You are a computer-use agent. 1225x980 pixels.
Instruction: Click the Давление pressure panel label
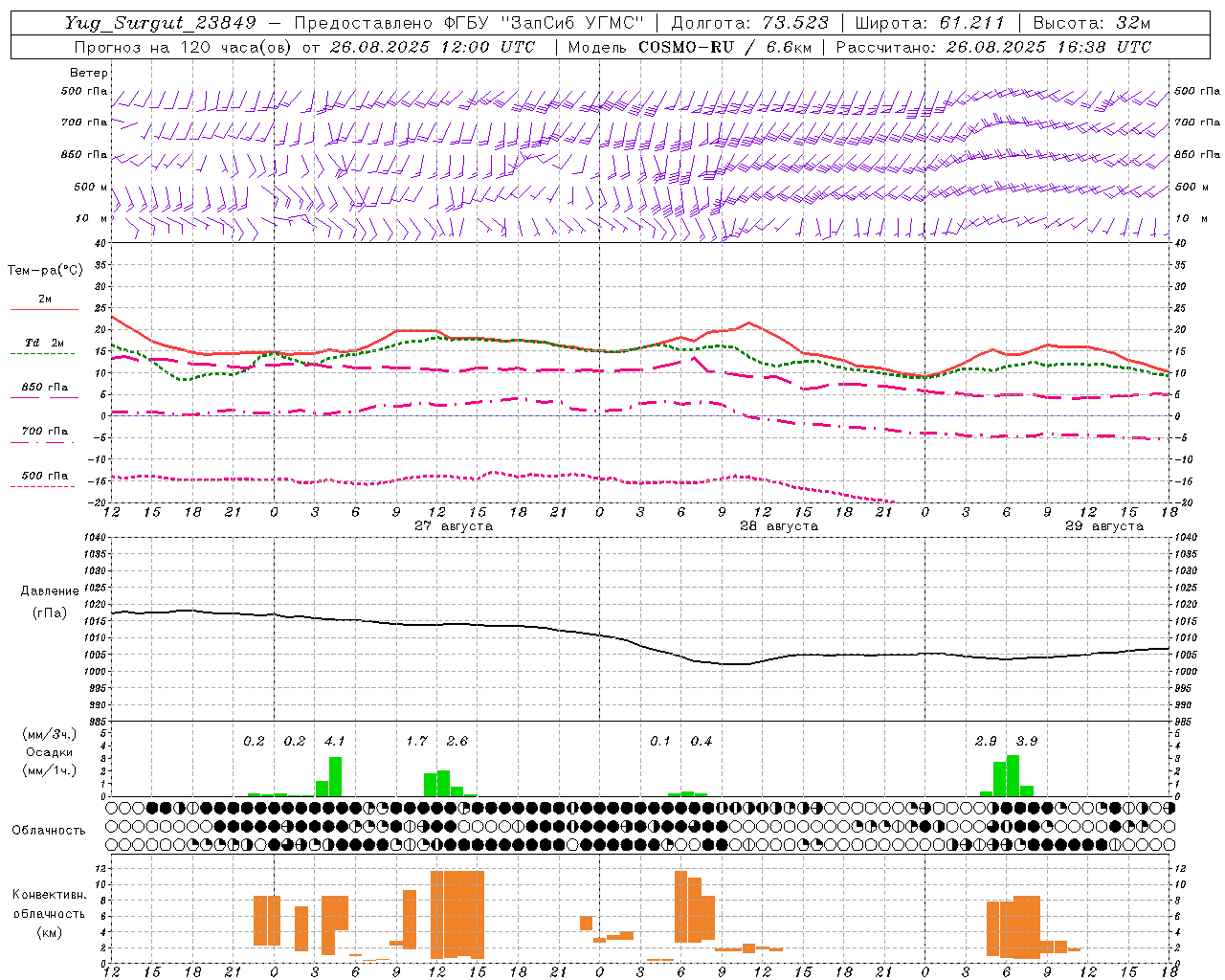(50, 591)
